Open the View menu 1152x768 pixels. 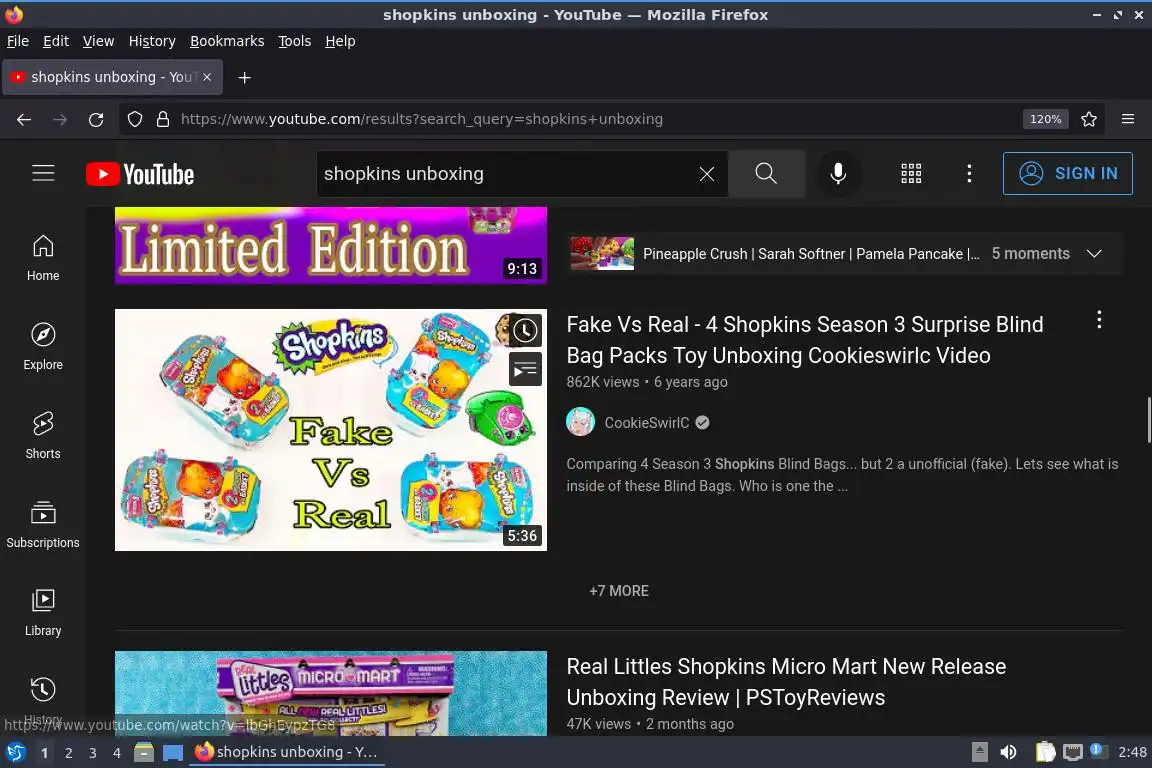click(x=98, y=41)
